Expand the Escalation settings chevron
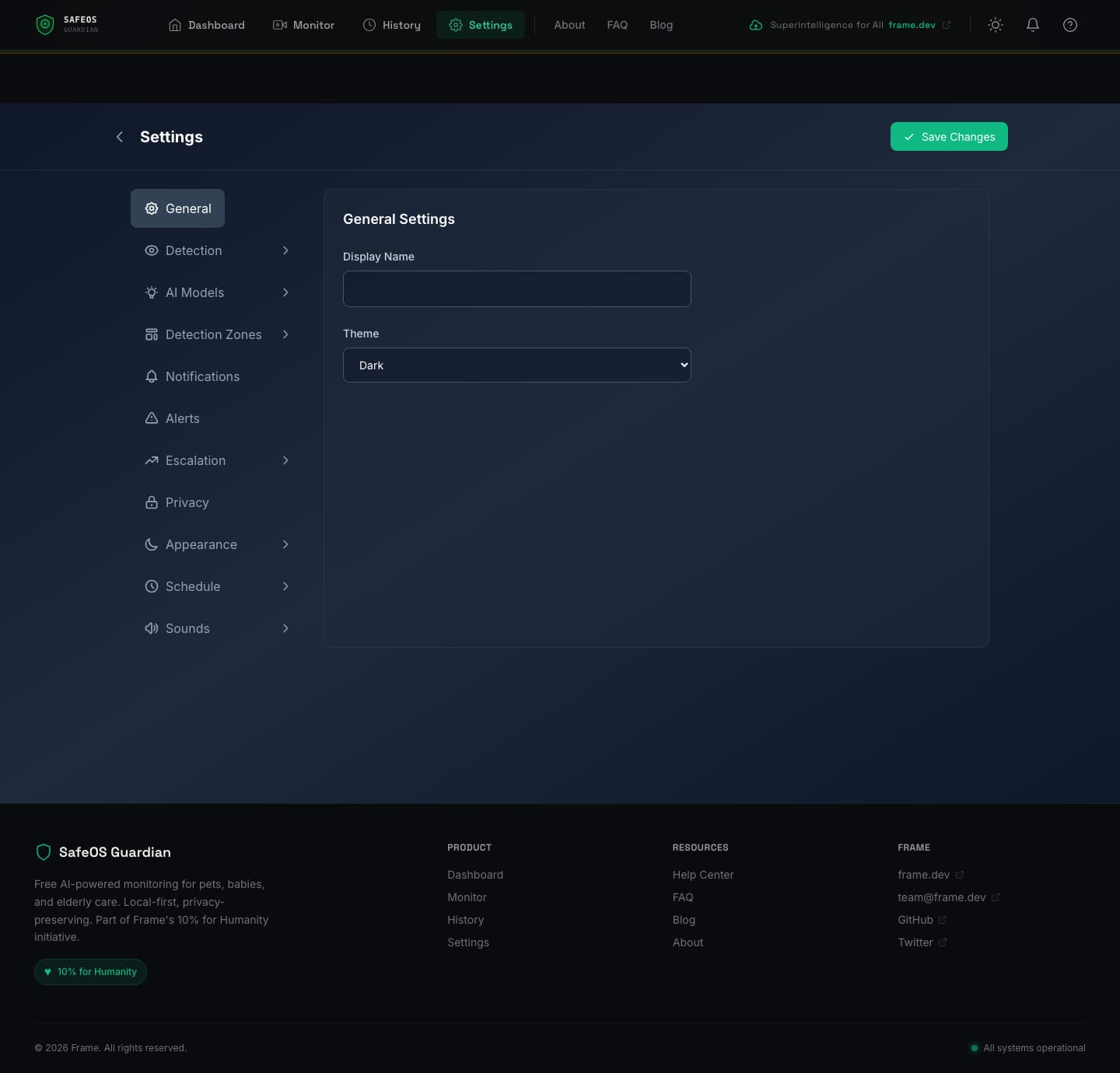This screenshot has height=1073, width=1120. point(285,460)
